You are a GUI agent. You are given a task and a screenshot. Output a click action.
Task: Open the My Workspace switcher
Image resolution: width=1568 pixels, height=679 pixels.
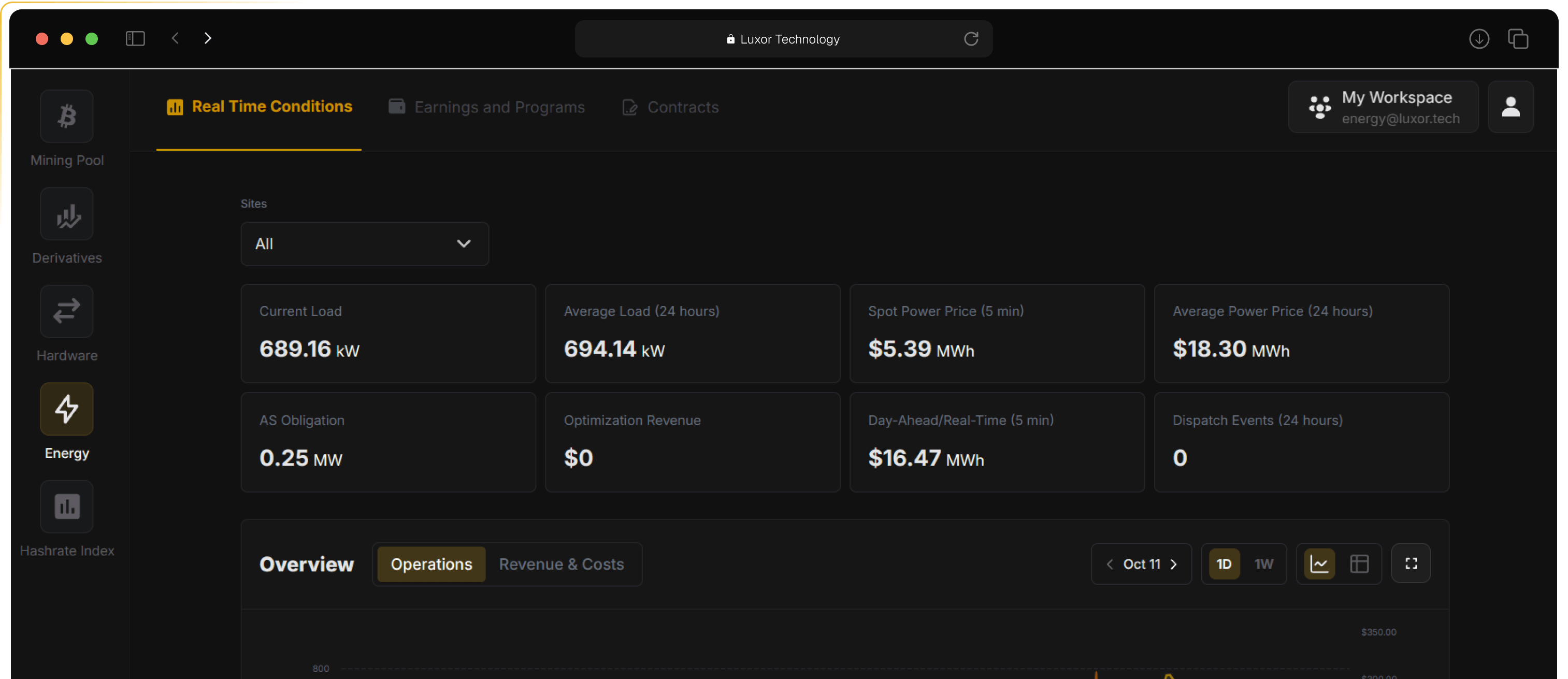[1383, 107]
